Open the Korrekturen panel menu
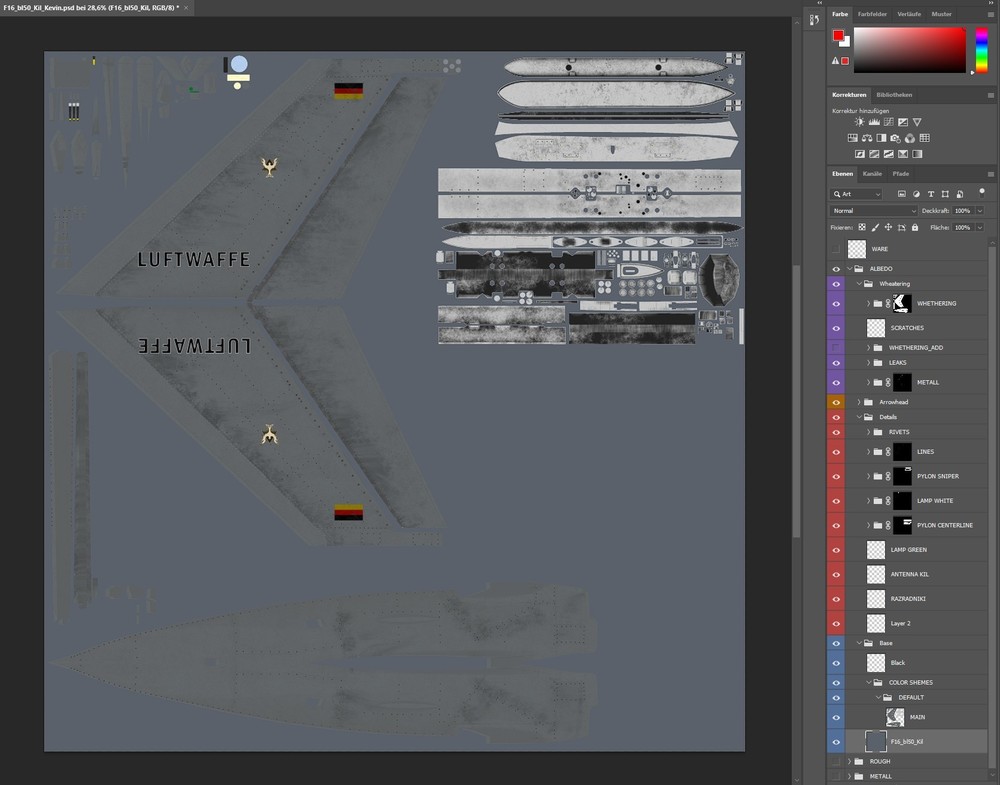The width and height of the screenshot is (1000, 785). [992, 94]
